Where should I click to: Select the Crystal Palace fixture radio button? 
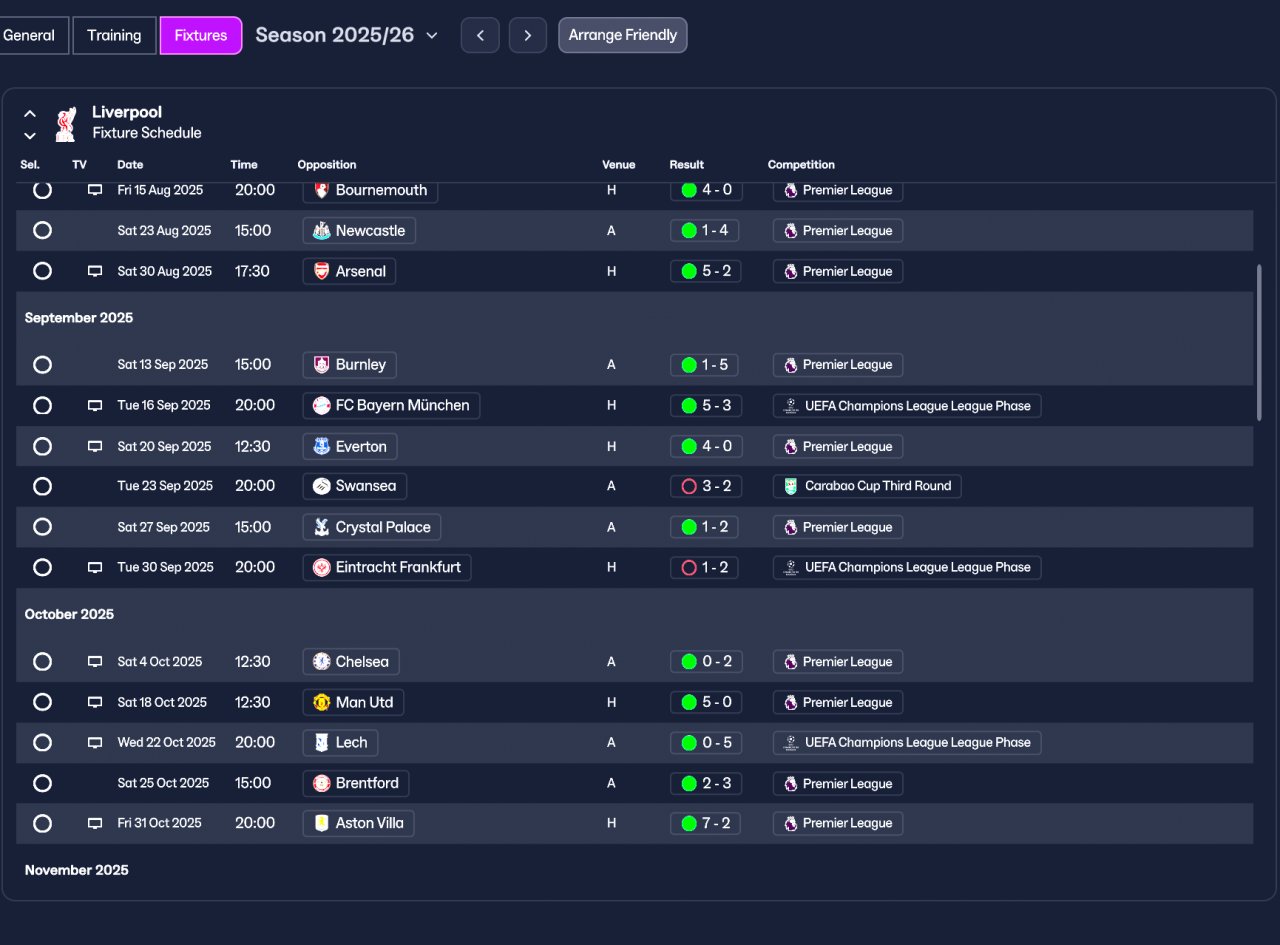[x=42, y=526]
